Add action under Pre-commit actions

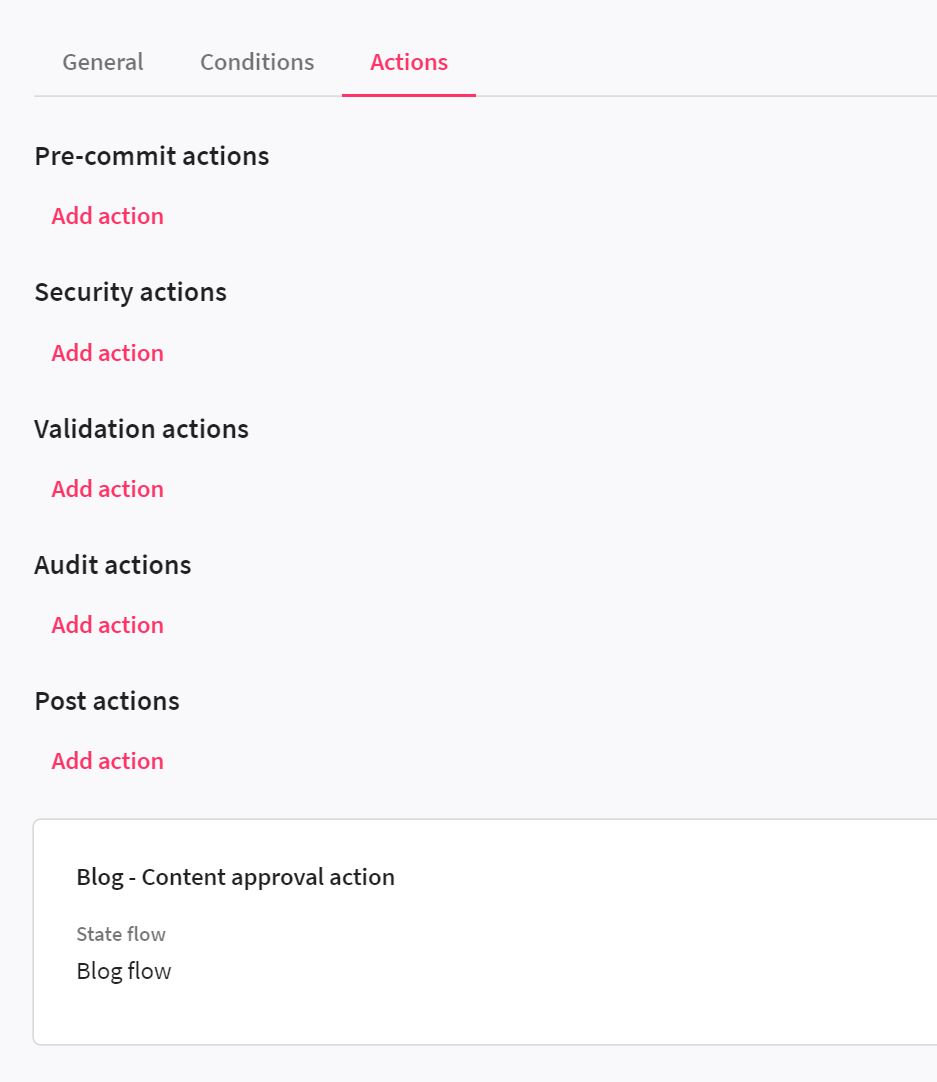(x=108, y=216)
